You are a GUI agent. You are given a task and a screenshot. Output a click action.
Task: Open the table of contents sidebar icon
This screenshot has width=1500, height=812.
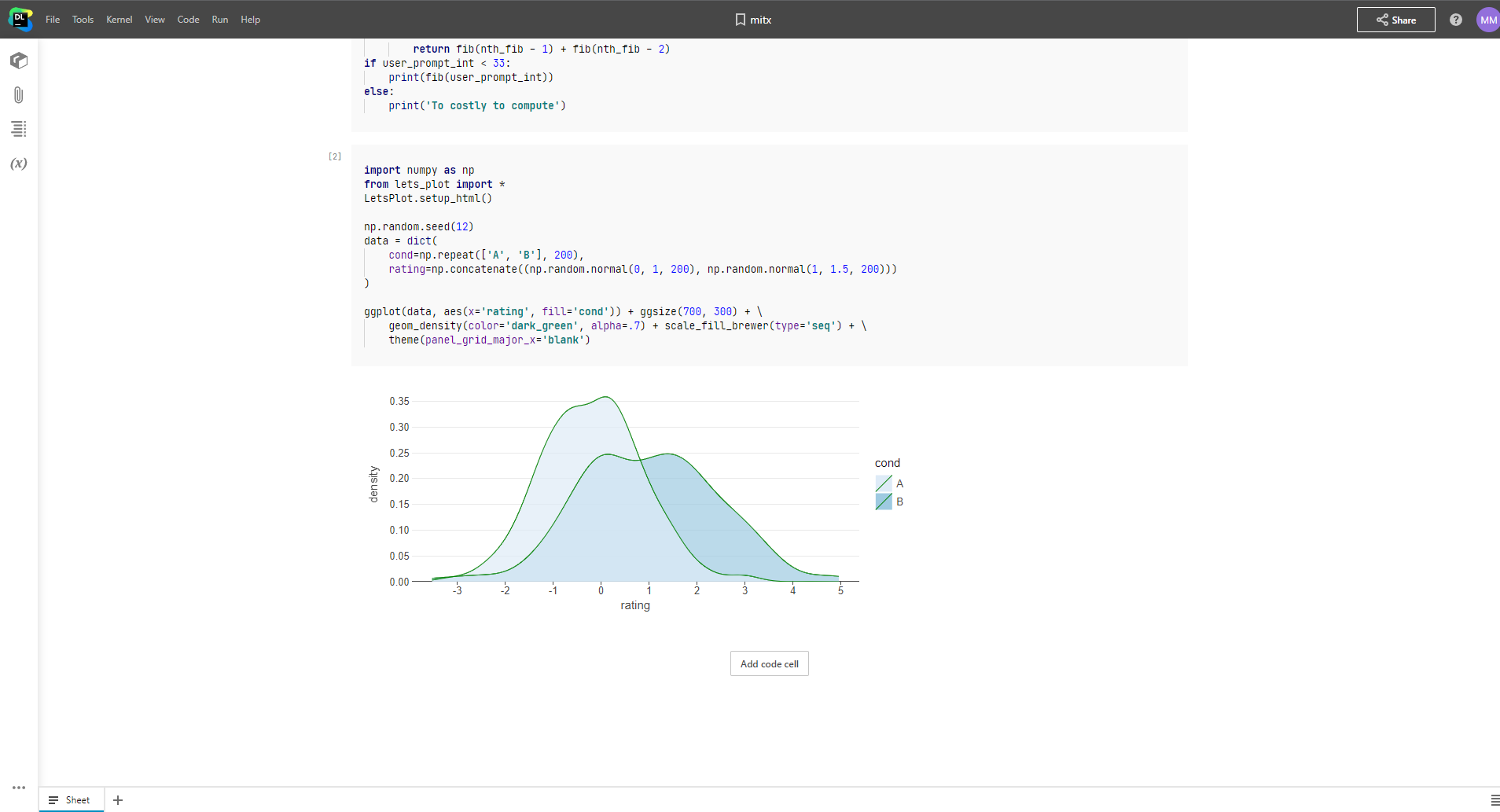pyautogui.click(x=19, y=129)
